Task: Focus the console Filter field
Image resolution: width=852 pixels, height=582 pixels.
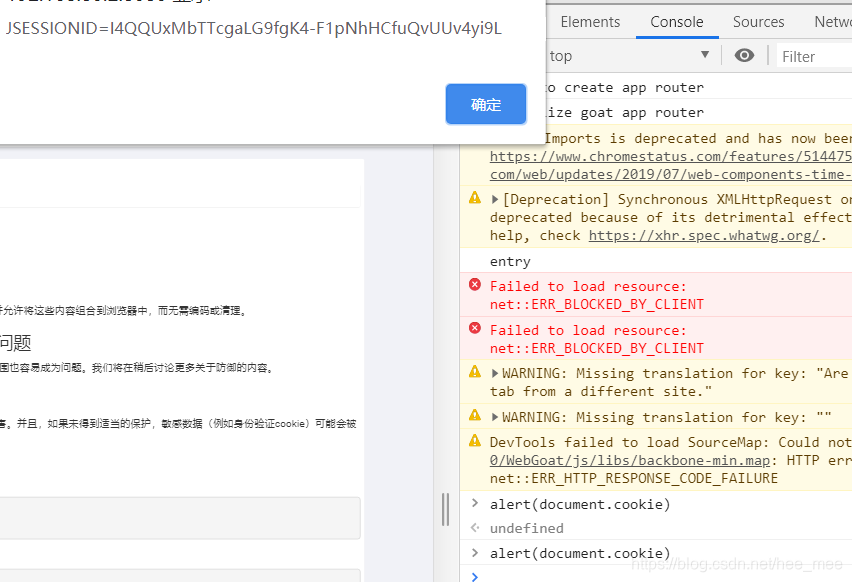Action: [x=815, y=56]
